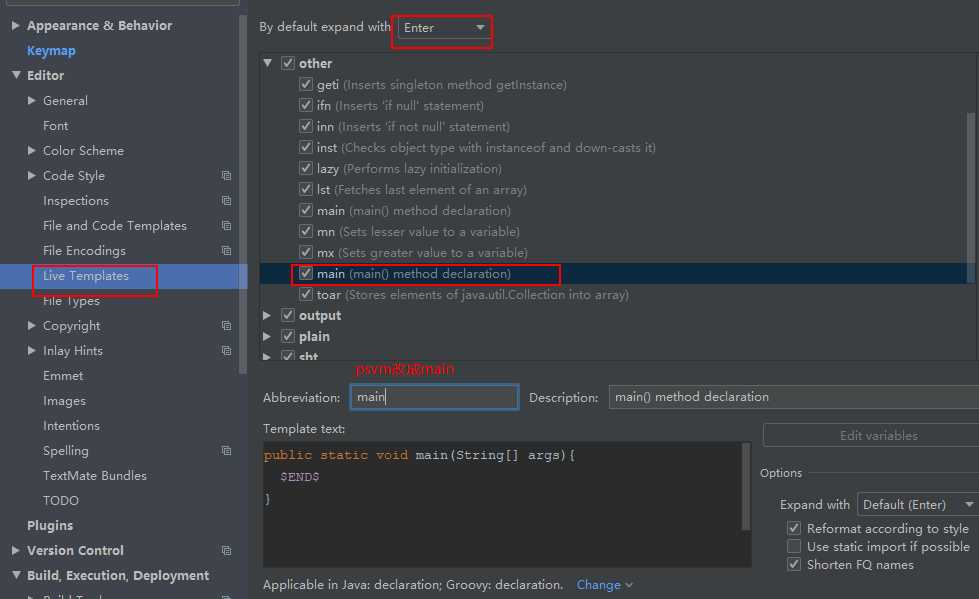Click copy icon beside Inspections
This screenshot has width=979, height=599.
coord(227,201)
